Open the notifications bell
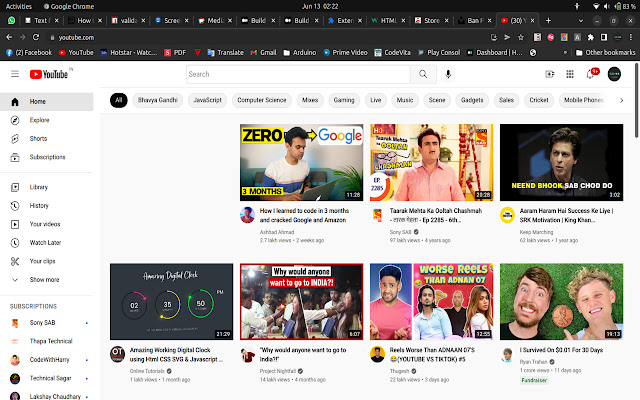The width and height of the screenshot is (640, 400). click(591, 74)
